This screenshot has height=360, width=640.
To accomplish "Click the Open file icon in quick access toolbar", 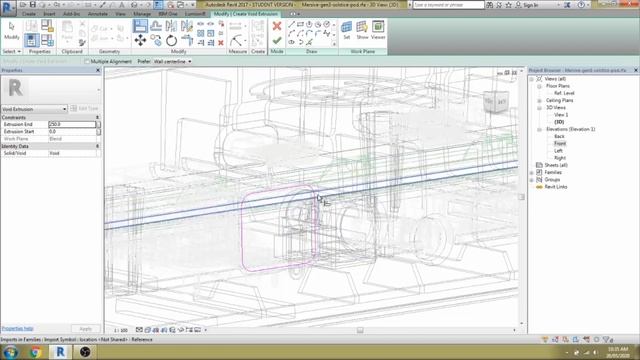I will 23,4.
